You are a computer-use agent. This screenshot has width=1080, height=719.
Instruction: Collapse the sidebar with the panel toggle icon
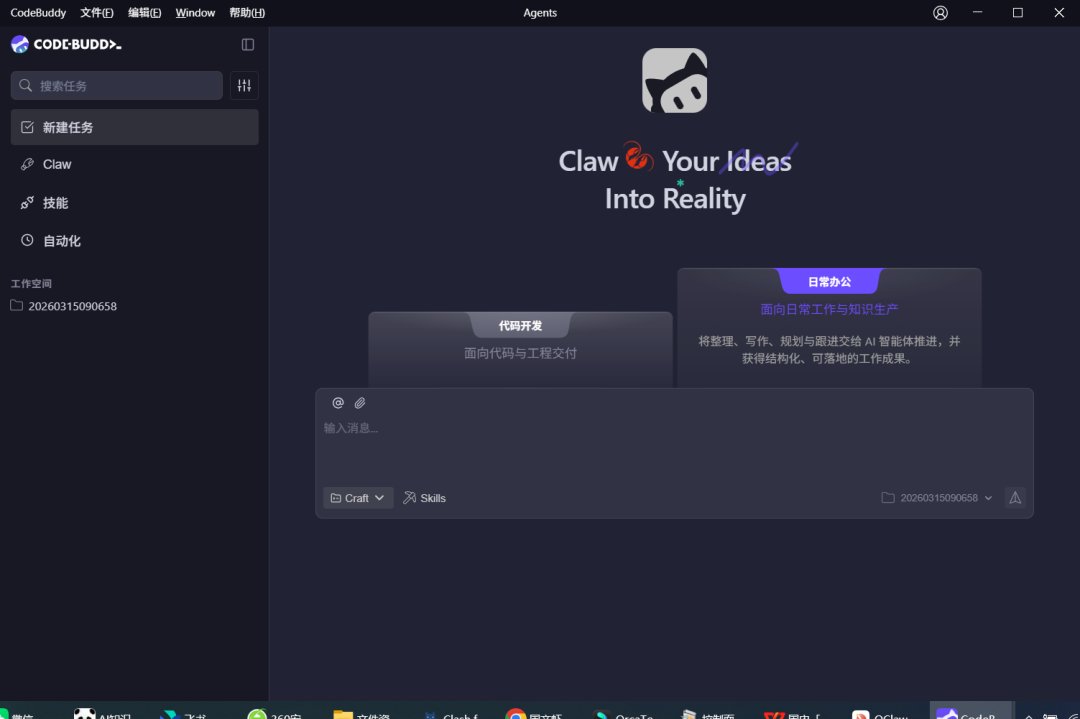[248, 45]
